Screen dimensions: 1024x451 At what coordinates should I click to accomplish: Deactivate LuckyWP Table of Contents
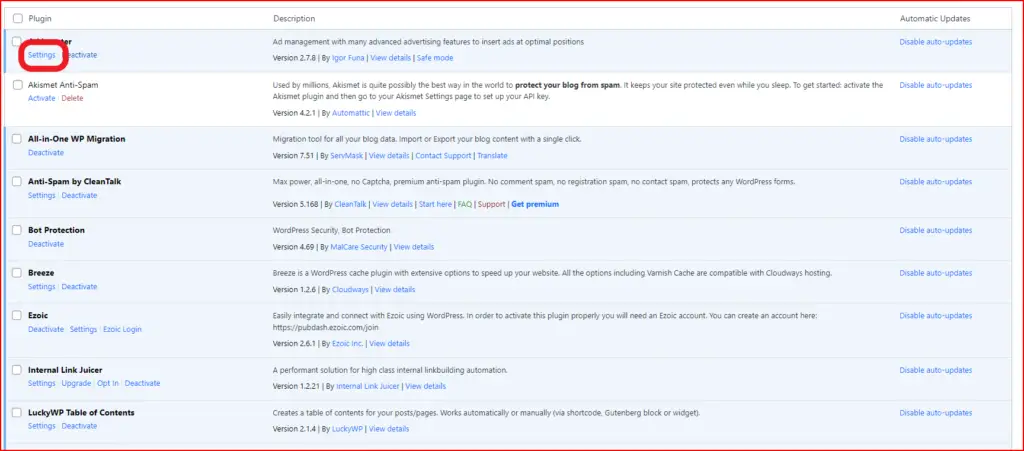(80, 426)
